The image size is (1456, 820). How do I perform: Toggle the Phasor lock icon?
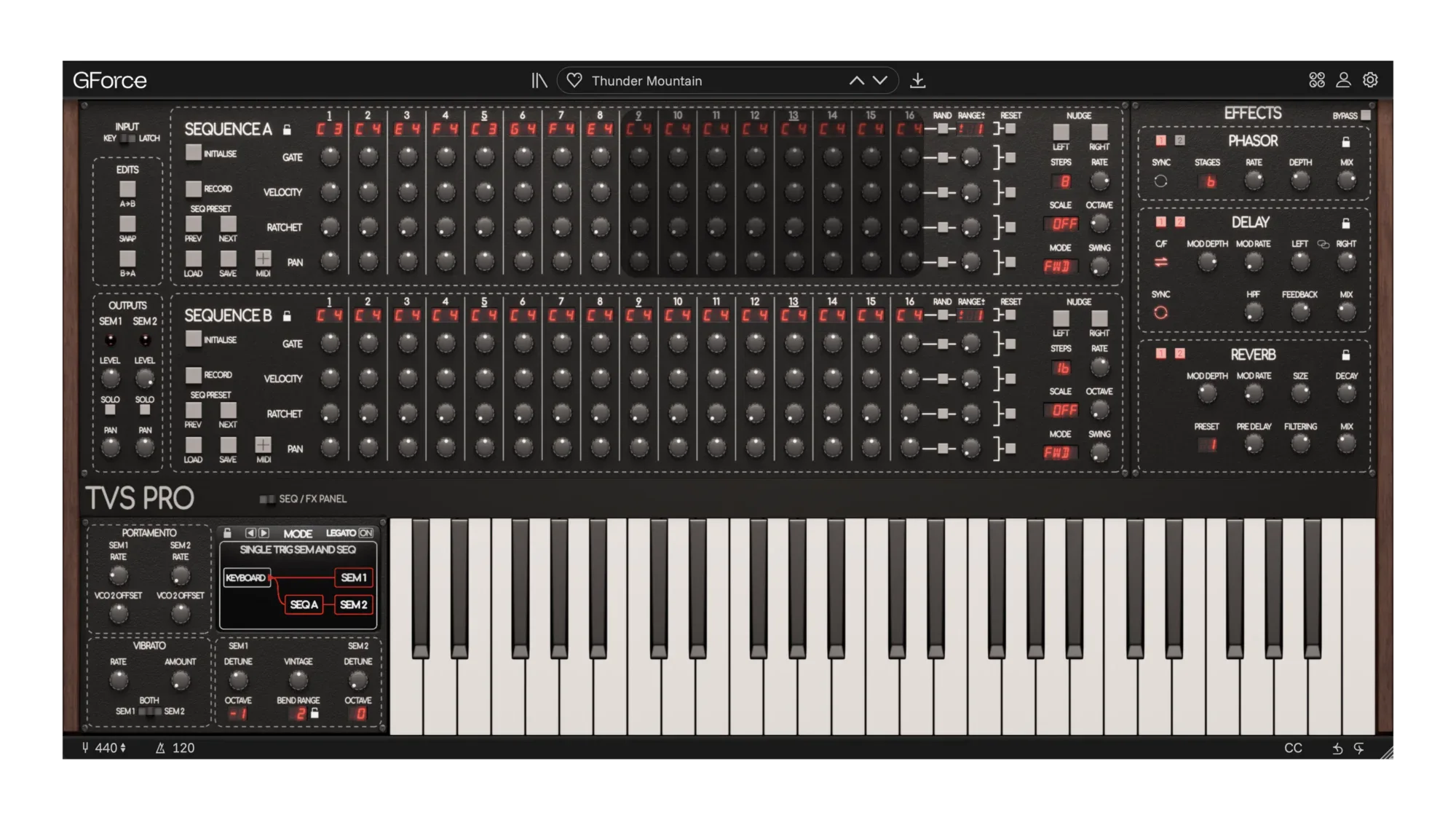(1346, 142)
